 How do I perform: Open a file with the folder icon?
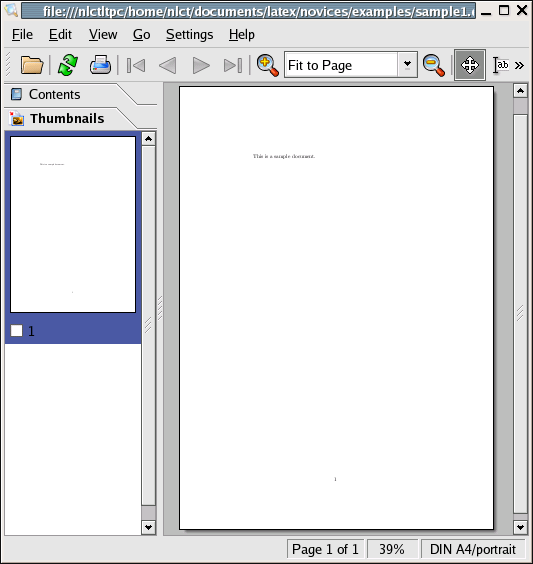[x=32, y=65]
